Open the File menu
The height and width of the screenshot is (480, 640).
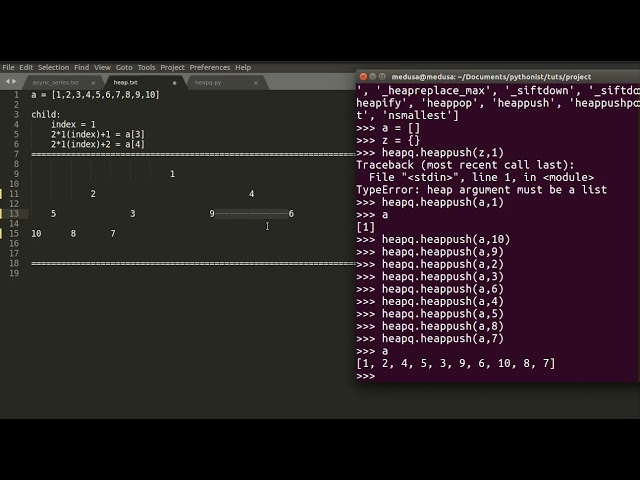(x=8, y=67)
